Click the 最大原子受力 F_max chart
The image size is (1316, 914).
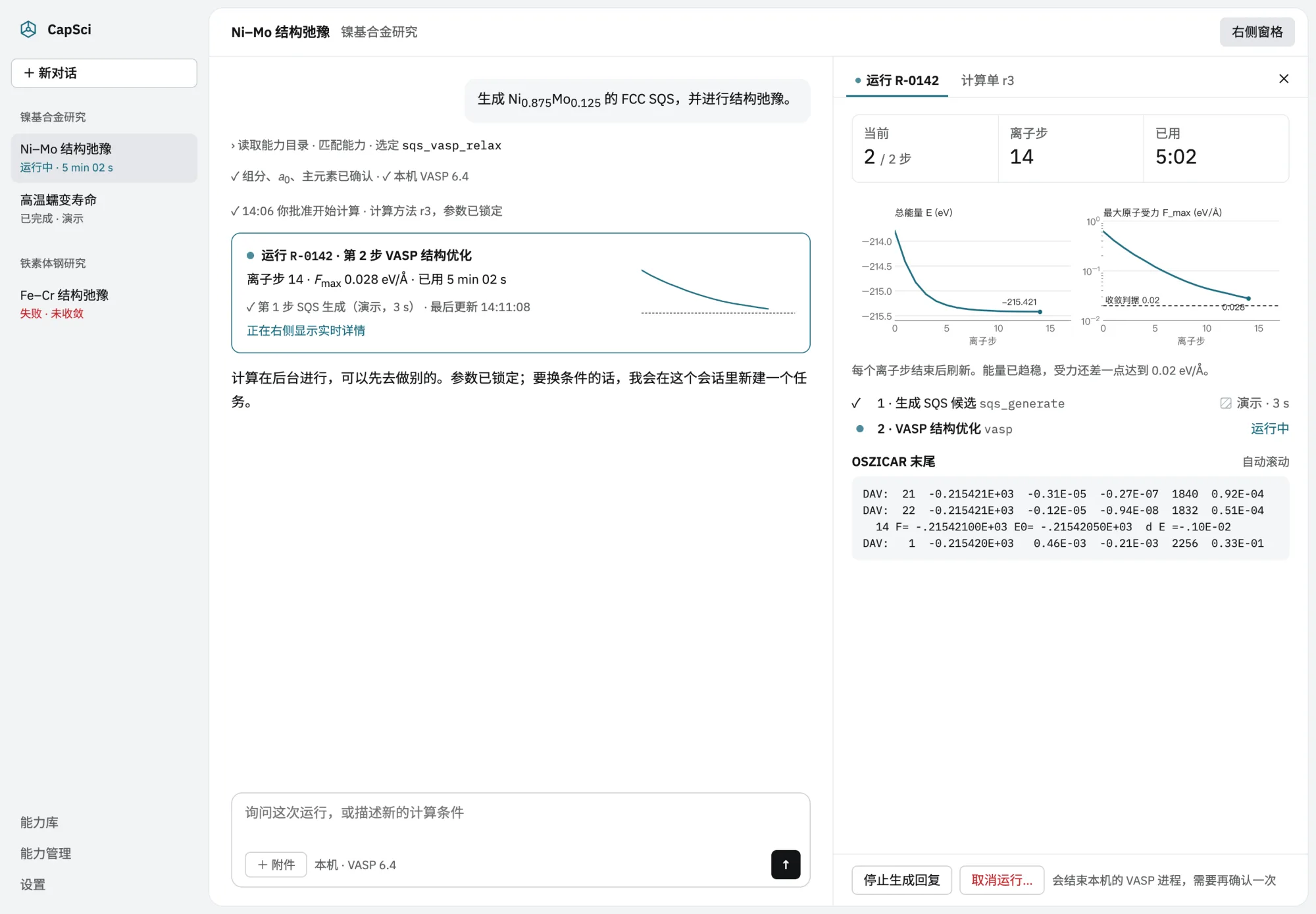point(1180,276)
